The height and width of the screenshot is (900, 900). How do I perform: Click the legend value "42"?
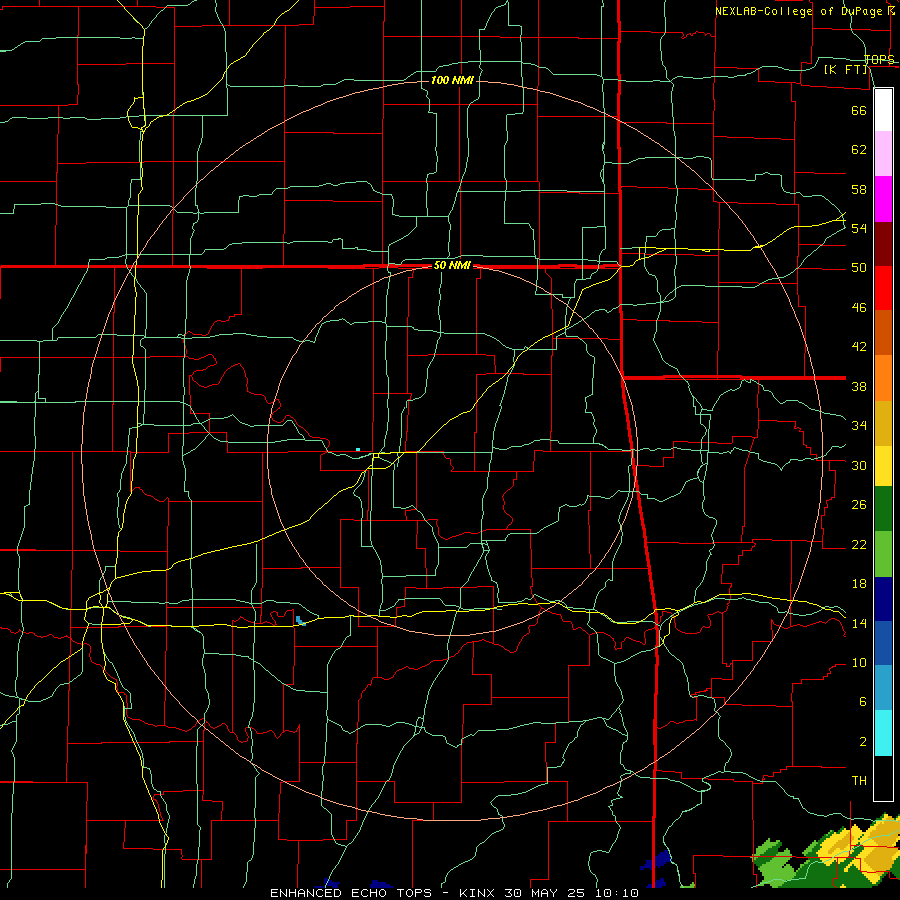point(859,347)
